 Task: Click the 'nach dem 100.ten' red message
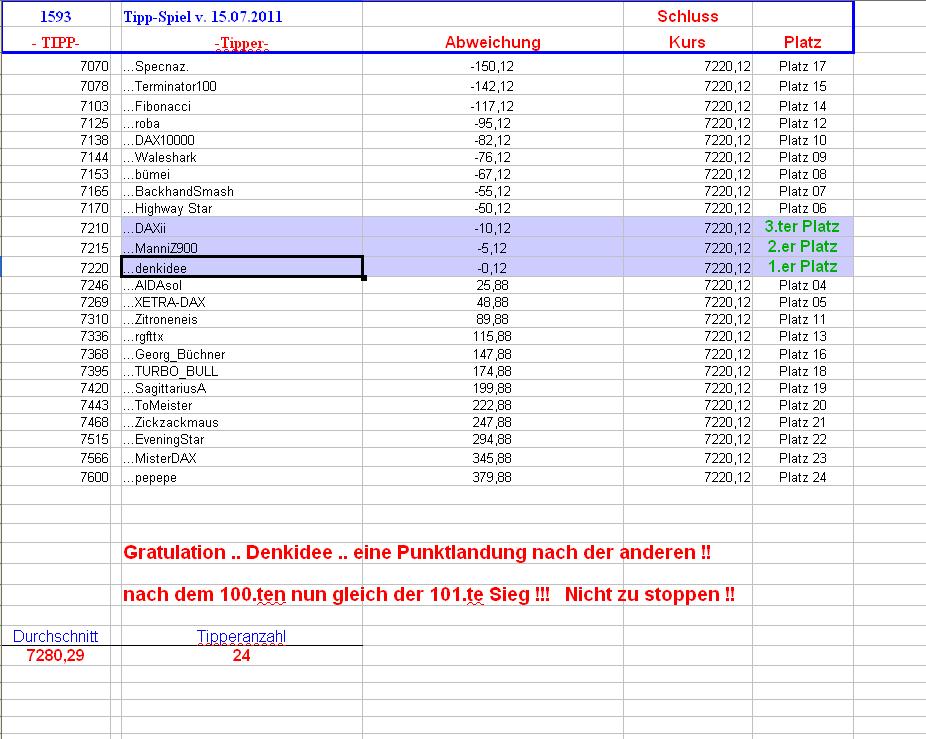click(429, 594)
